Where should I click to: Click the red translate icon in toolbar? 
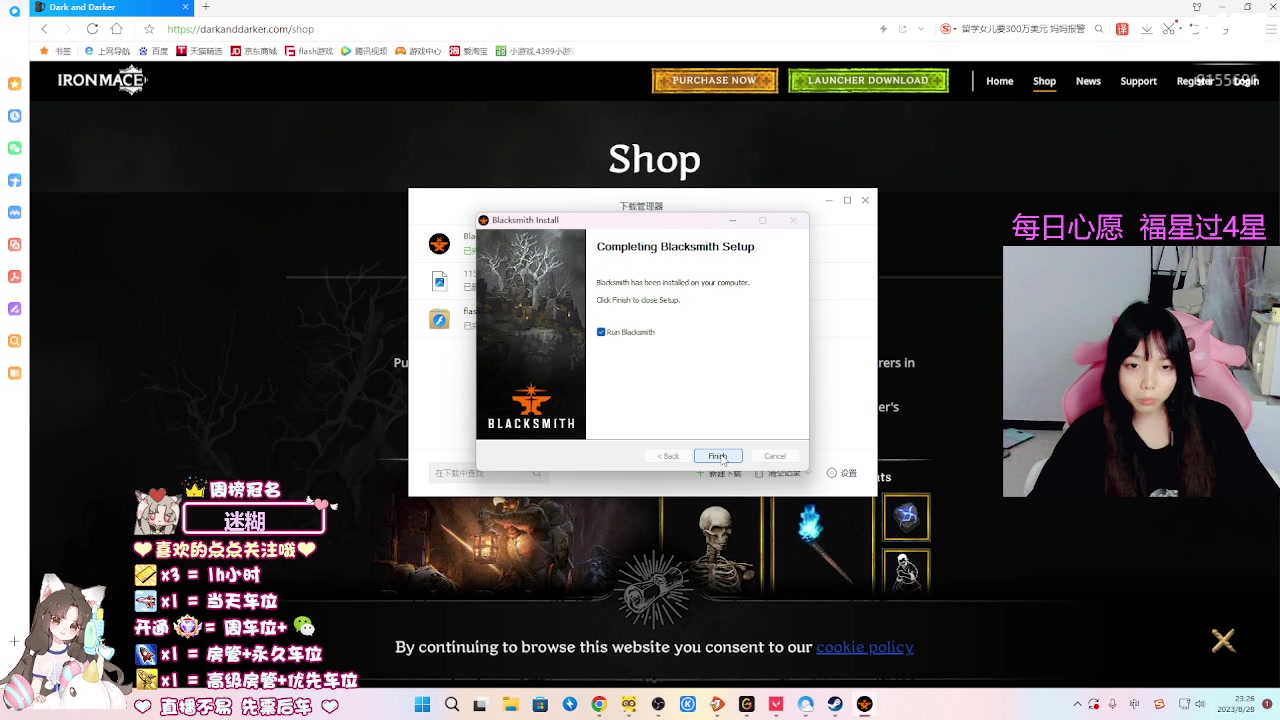1122,29
